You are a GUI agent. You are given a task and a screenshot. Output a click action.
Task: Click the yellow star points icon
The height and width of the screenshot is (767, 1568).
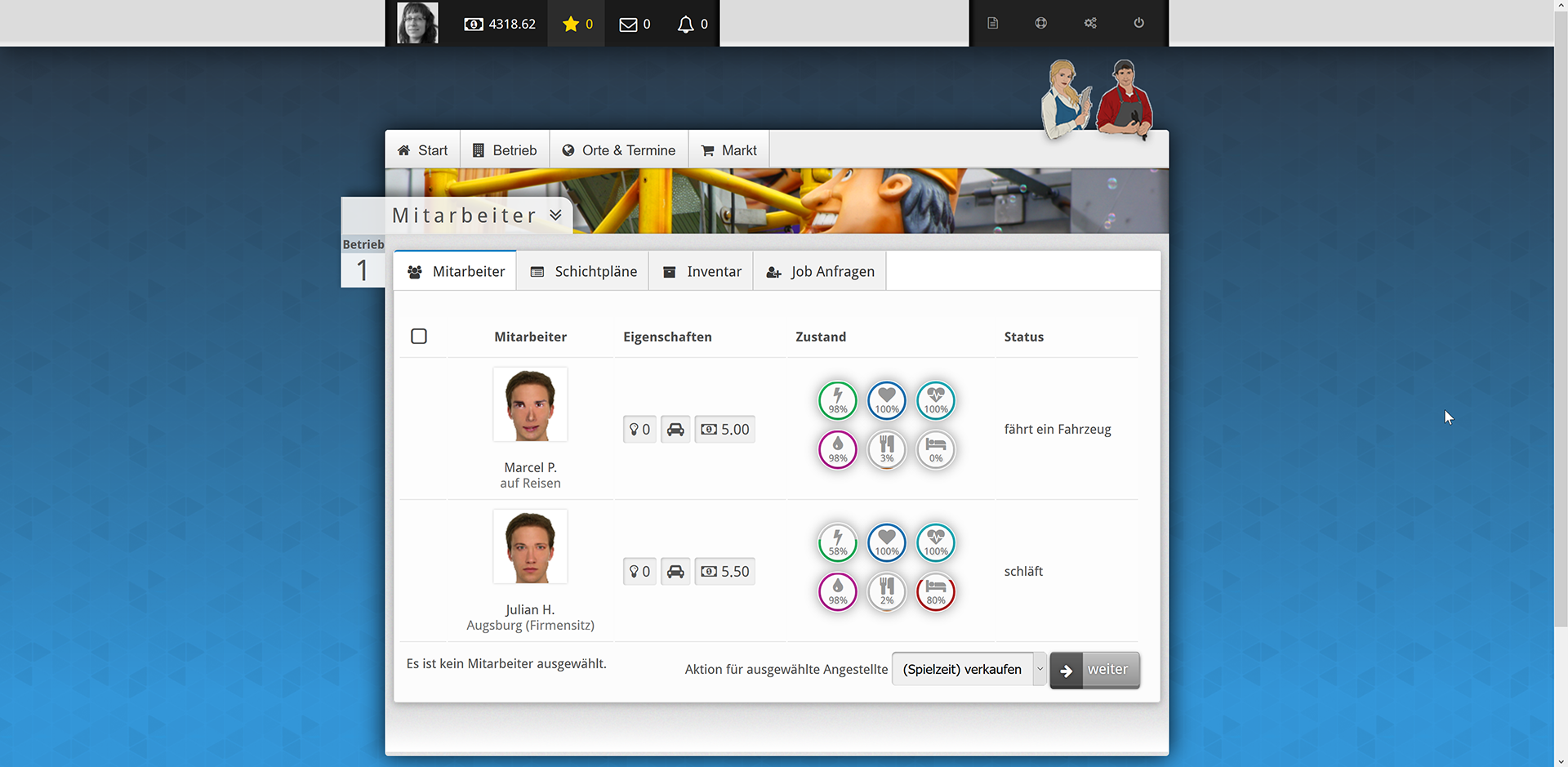tap(571, 25)
